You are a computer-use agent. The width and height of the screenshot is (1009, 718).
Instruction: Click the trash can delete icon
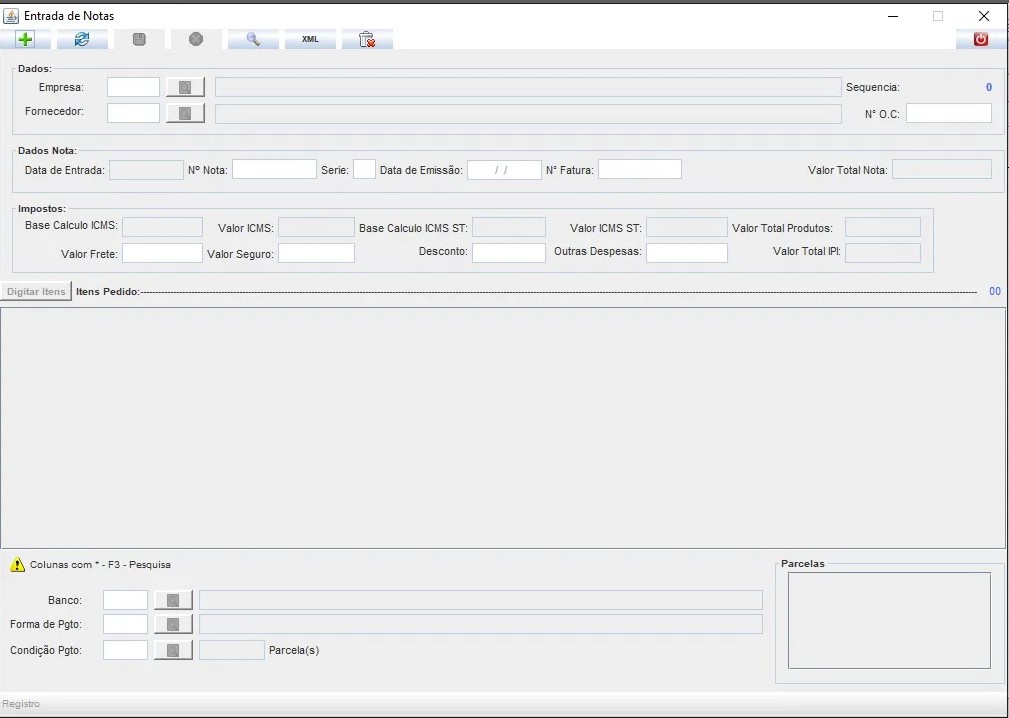coord(367,39)
